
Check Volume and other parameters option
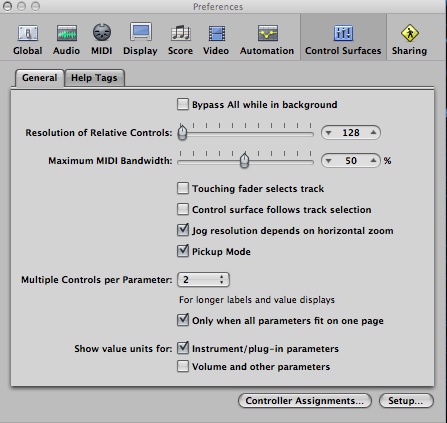pyautogui.click(x=183, y=366)
